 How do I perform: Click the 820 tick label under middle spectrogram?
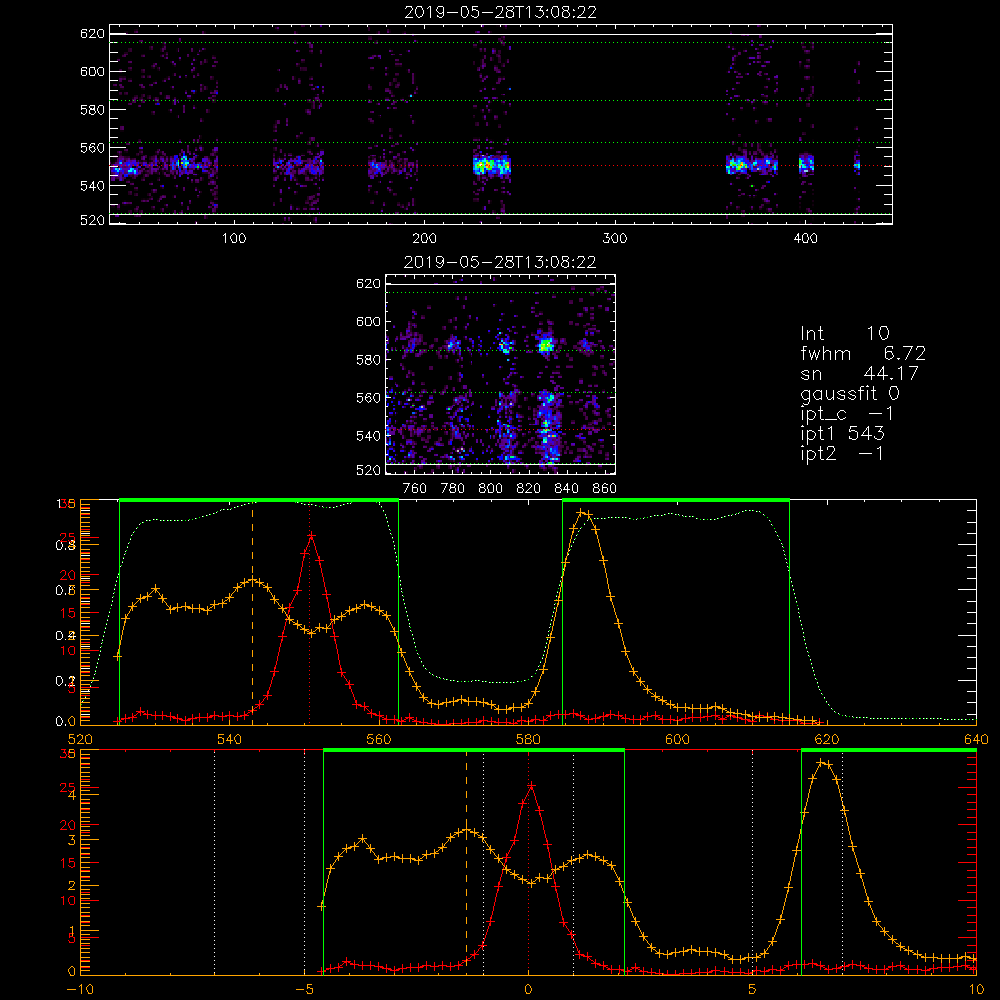(529, 489)
